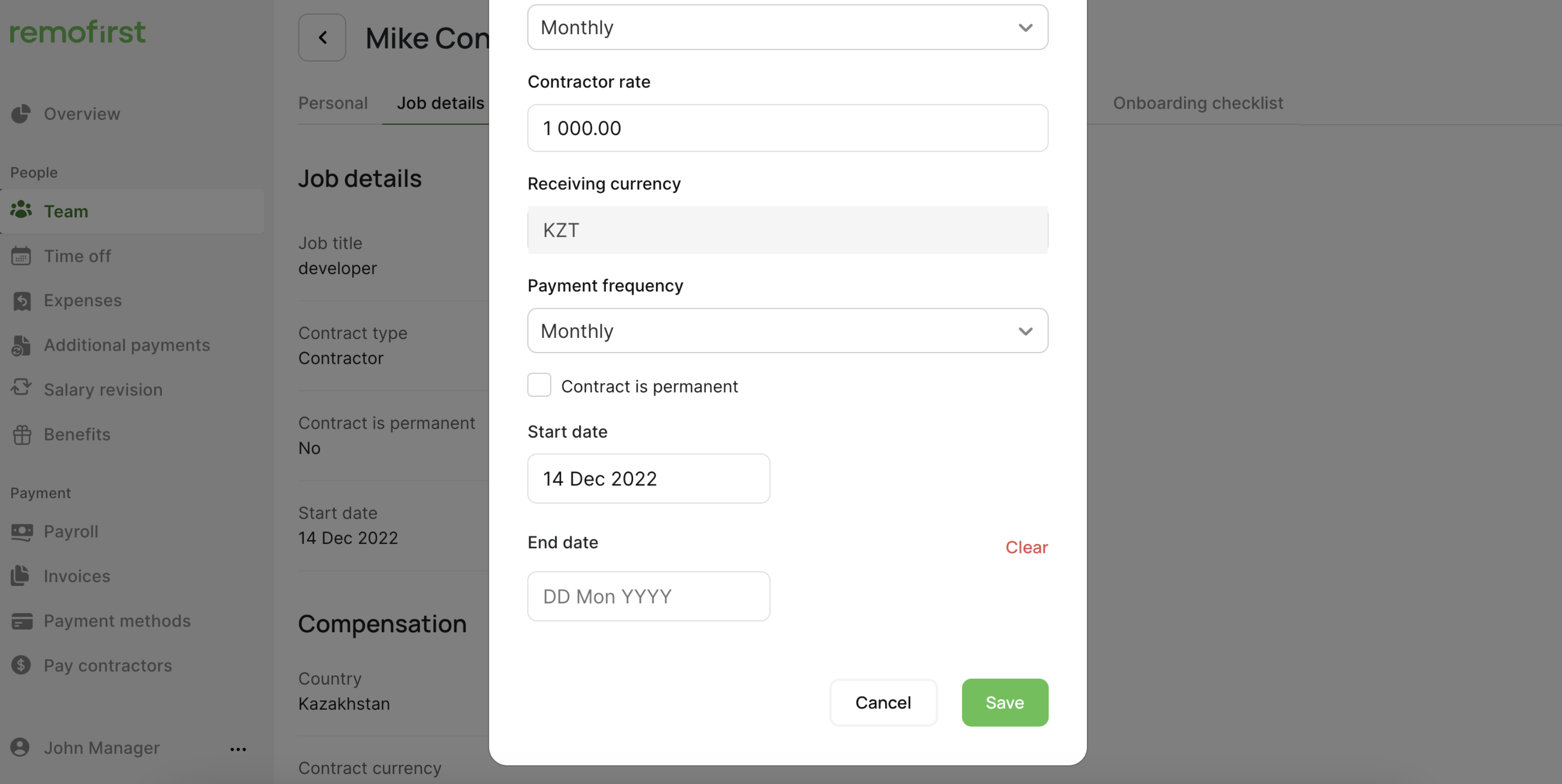The width and height of the screenshot is (1562, 784).
Task: Open John Manager's three-dot menu
Action: [238, 749]
